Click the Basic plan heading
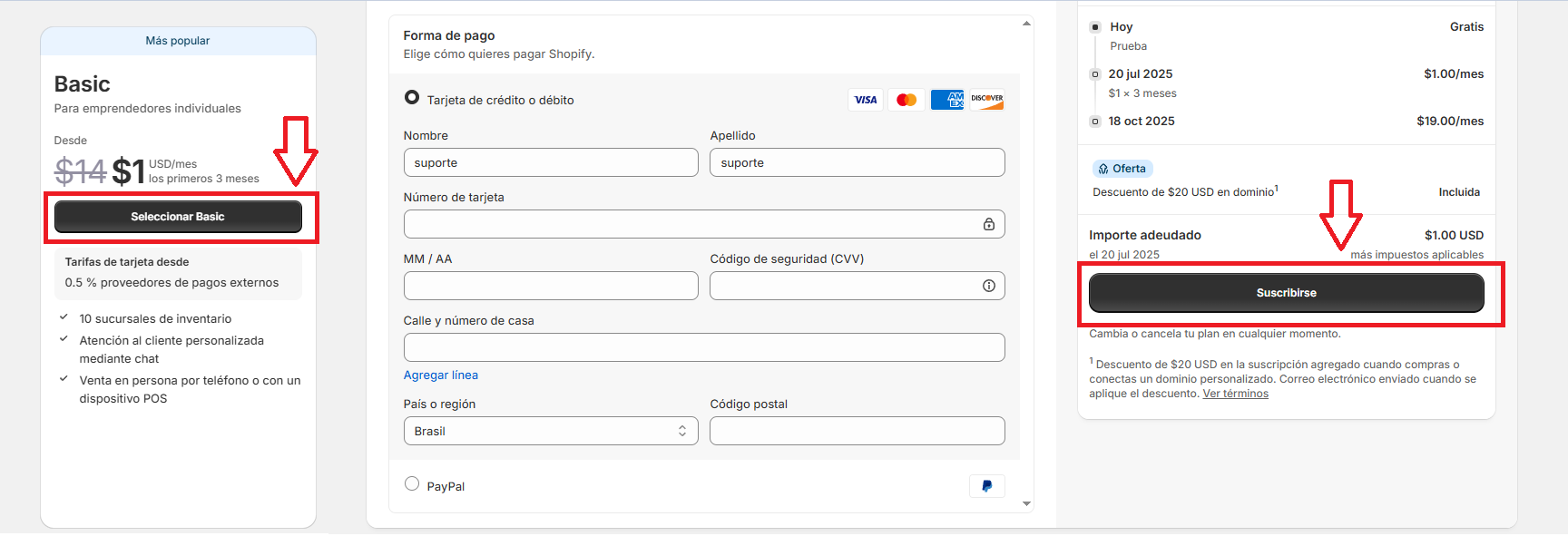This screenshot has height=536, width=1568. click(83, 84)
